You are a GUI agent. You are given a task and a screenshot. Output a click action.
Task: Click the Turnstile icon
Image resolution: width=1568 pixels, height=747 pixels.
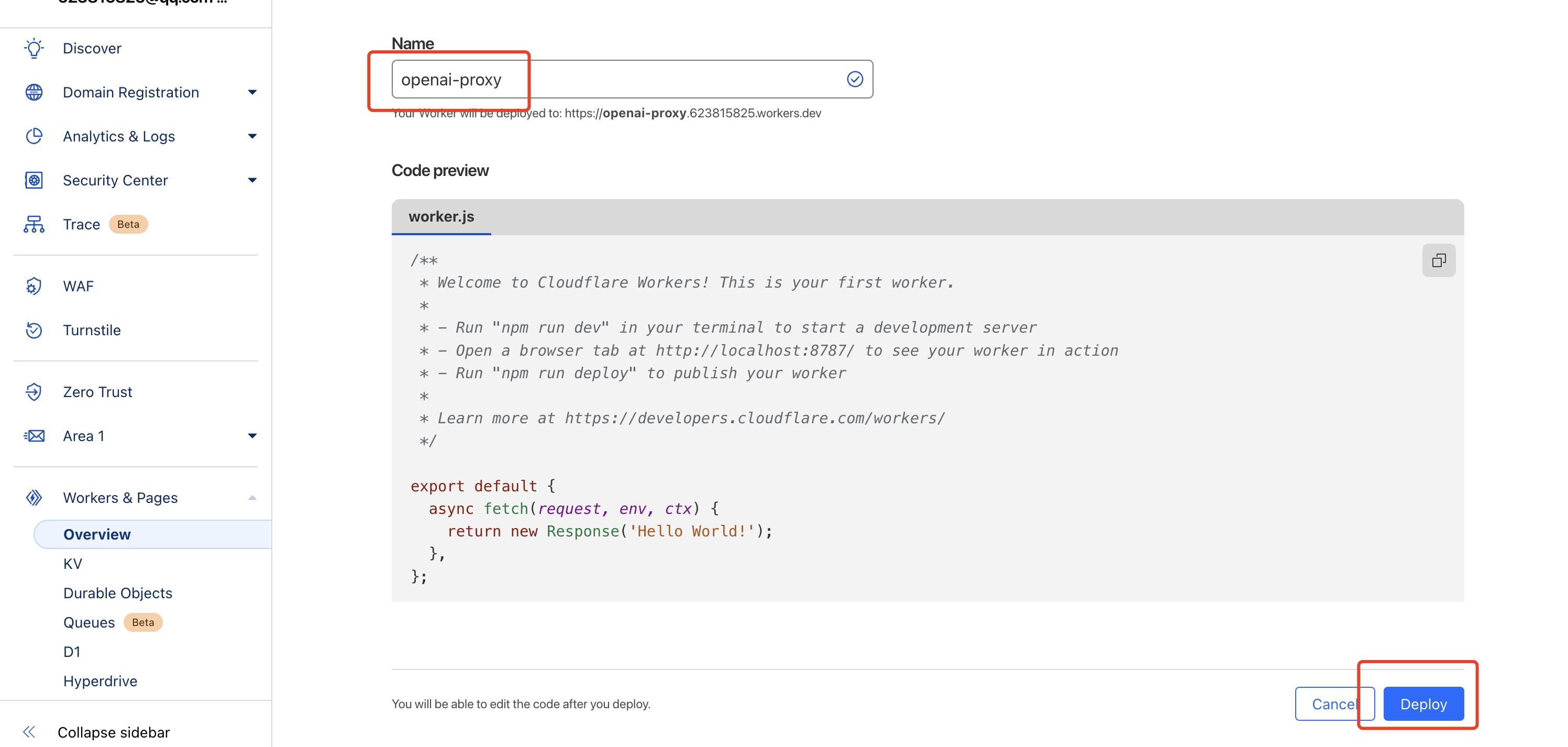34,330
